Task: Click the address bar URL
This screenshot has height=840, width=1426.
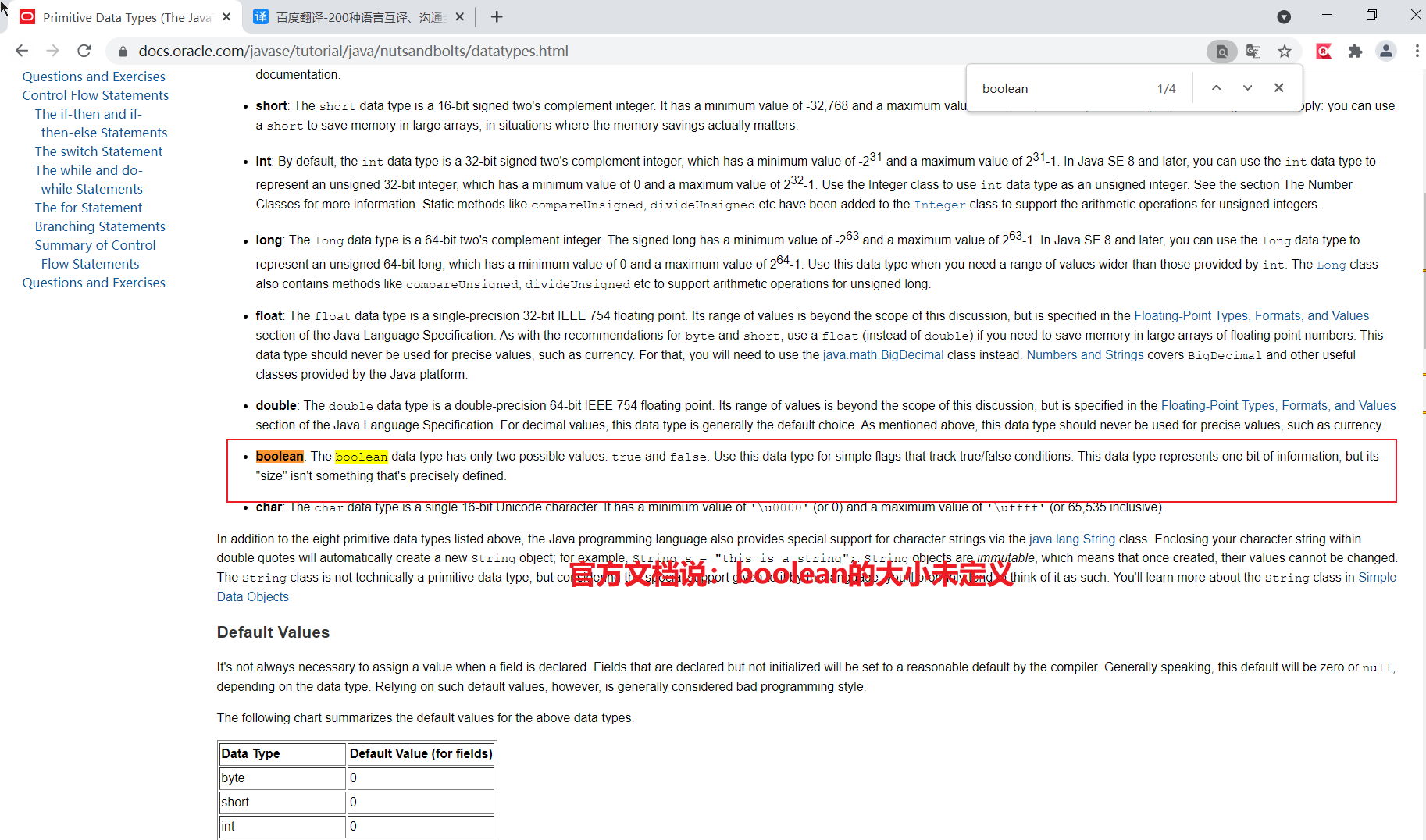Action: [353, 51]
